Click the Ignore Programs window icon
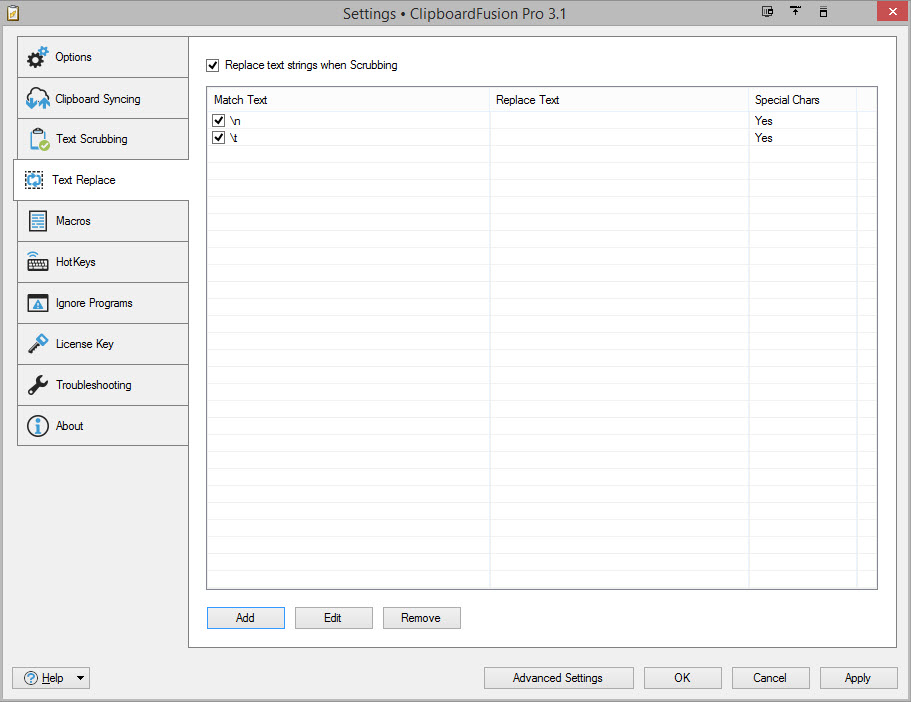 [x=38, y=303]
